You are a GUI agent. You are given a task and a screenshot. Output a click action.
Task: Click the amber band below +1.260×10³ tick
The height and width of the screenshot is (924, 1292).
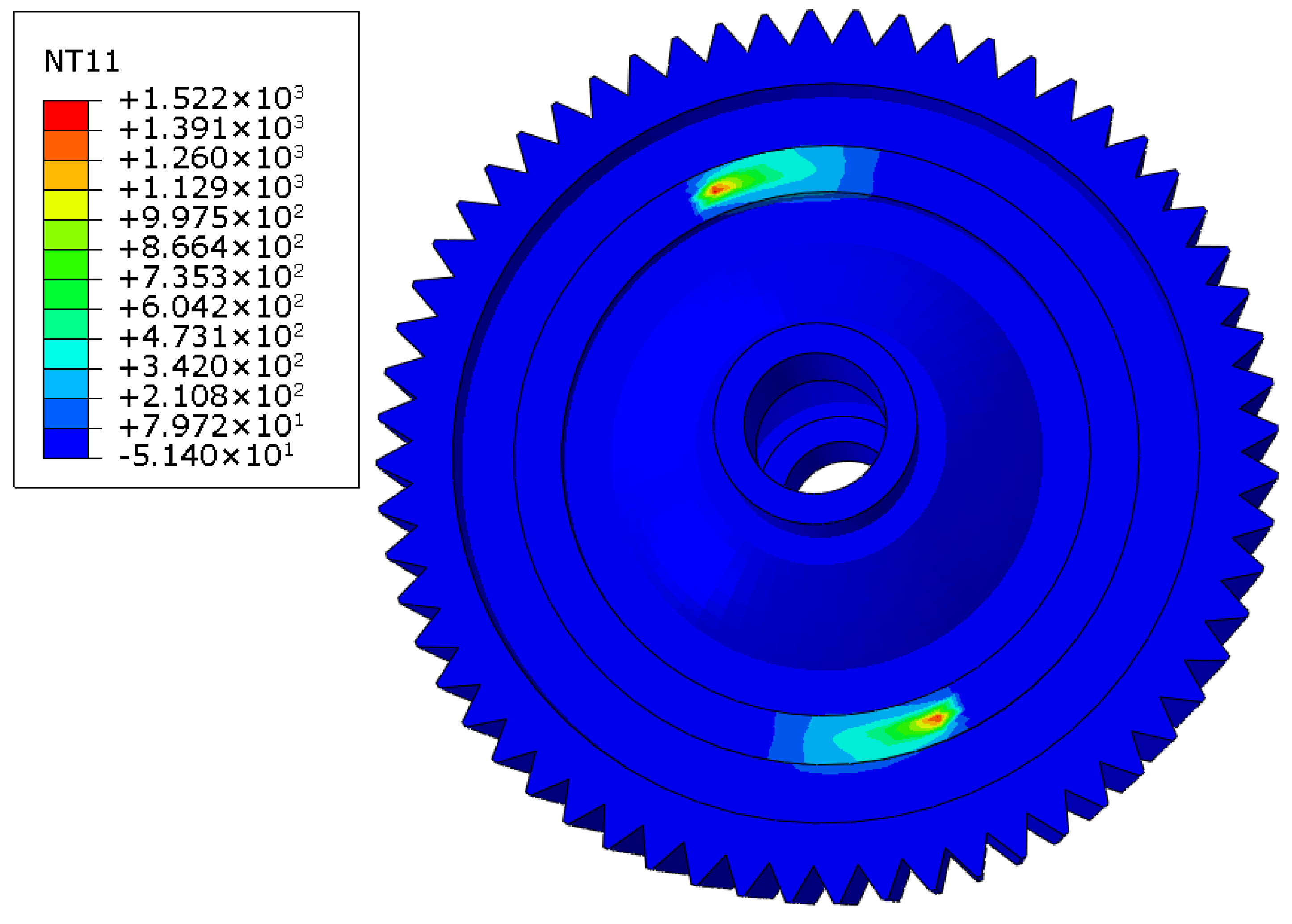(x=65, y=175)
